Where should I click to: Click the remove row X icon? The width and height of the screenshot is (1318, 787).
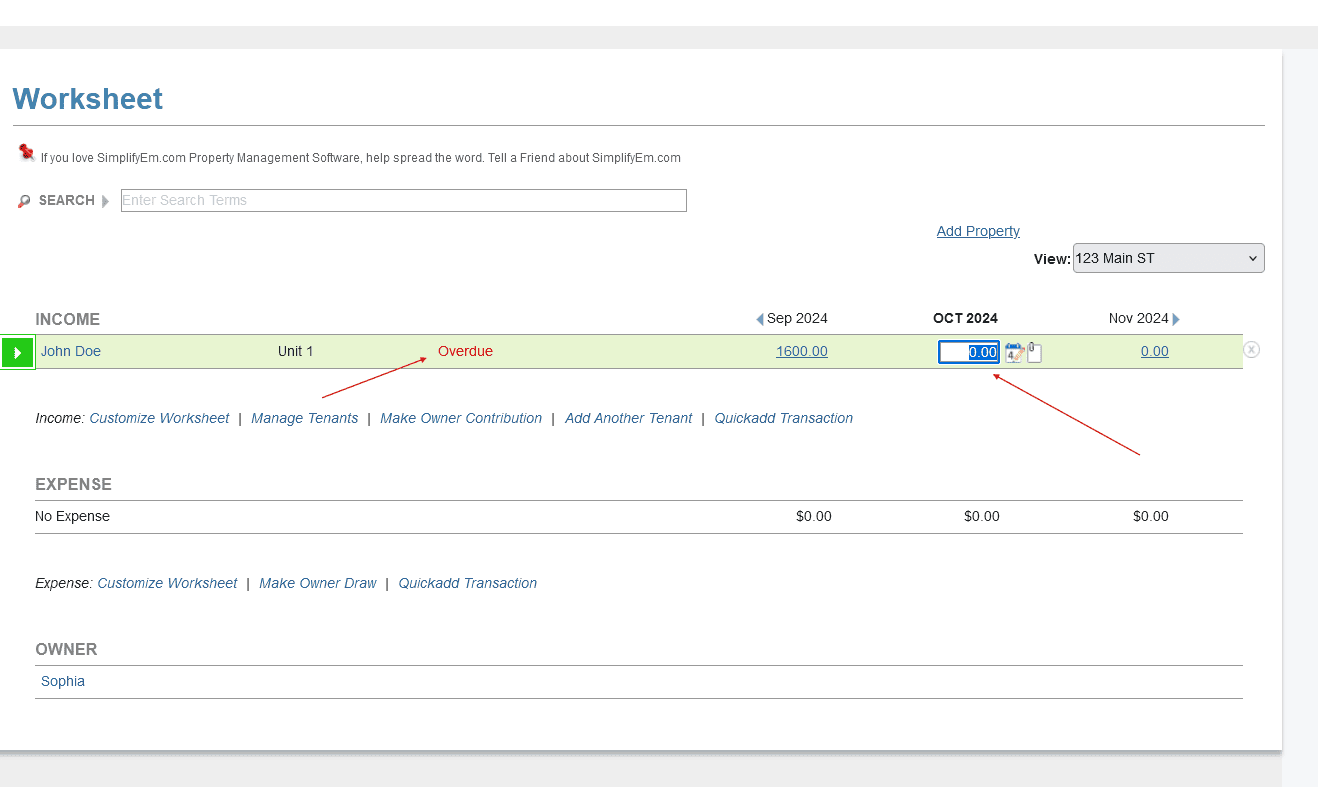(x=1251, y=350)
